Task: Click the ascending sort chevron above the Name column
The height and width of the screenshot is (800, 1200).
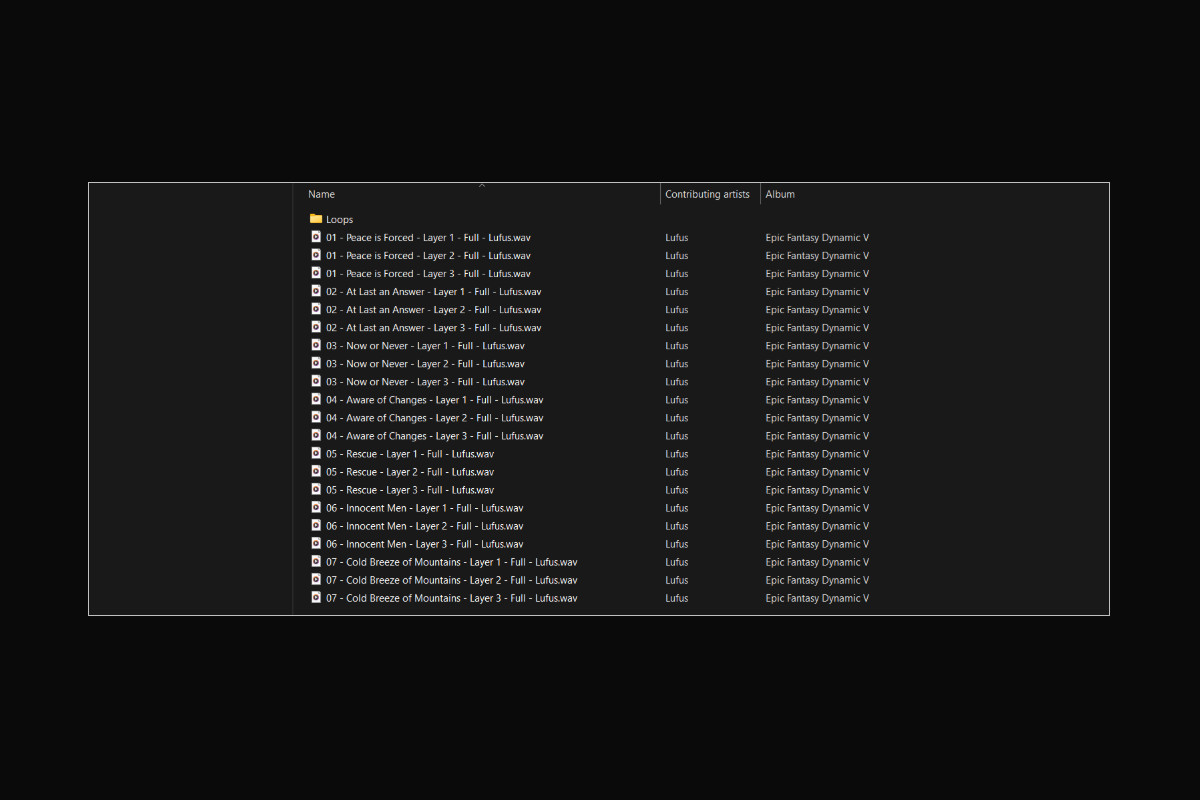Action: [x=482, y=185]
